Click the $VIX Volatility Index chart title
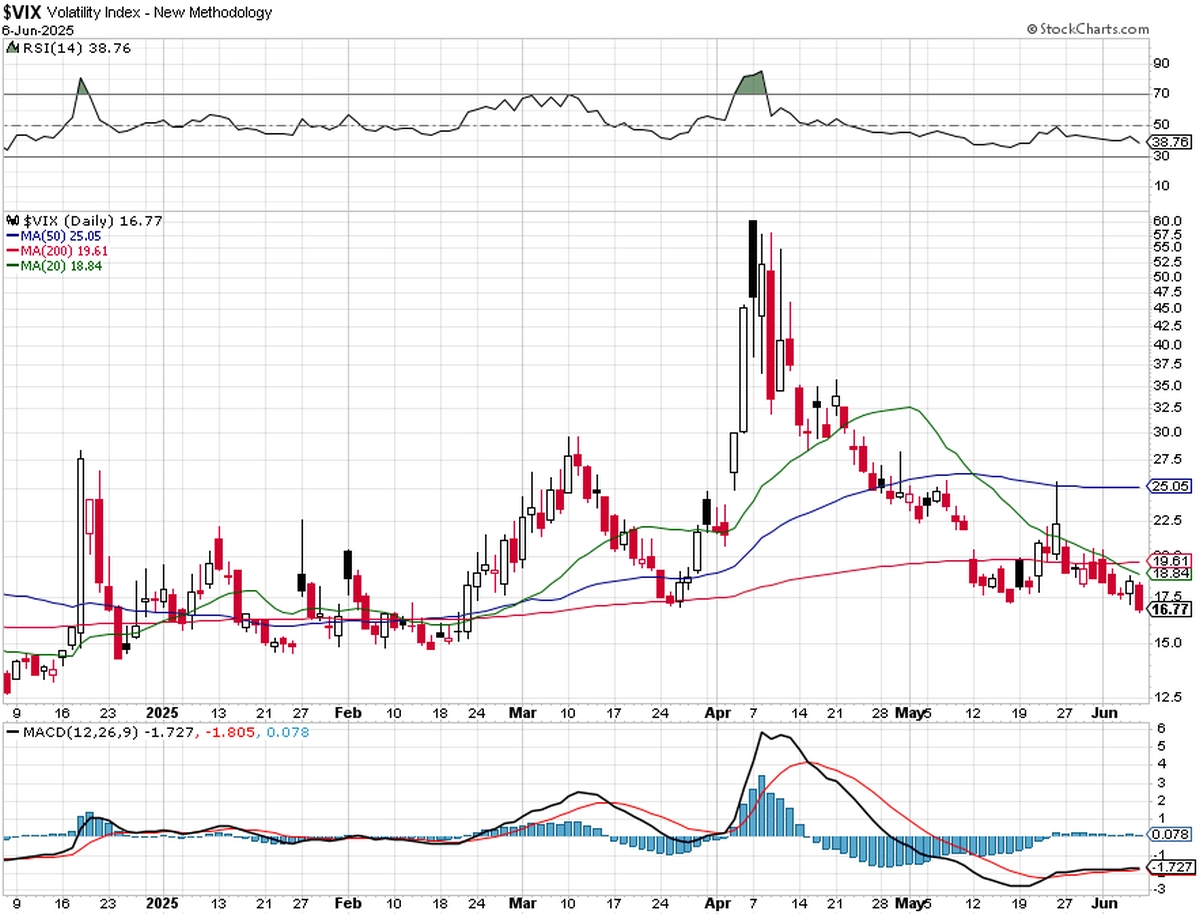Viewport: 1200px width, 915px height. 138,13
